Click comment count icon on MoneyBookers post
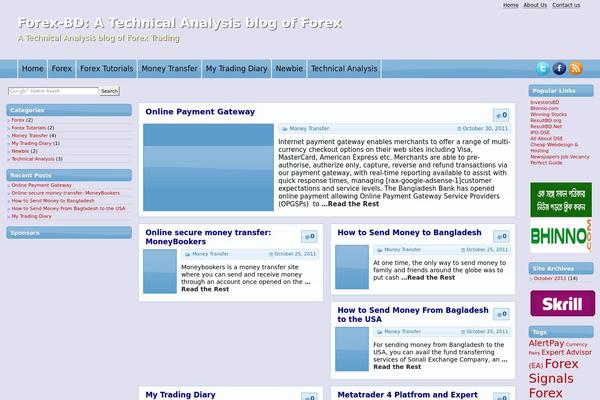 point(309,236)
